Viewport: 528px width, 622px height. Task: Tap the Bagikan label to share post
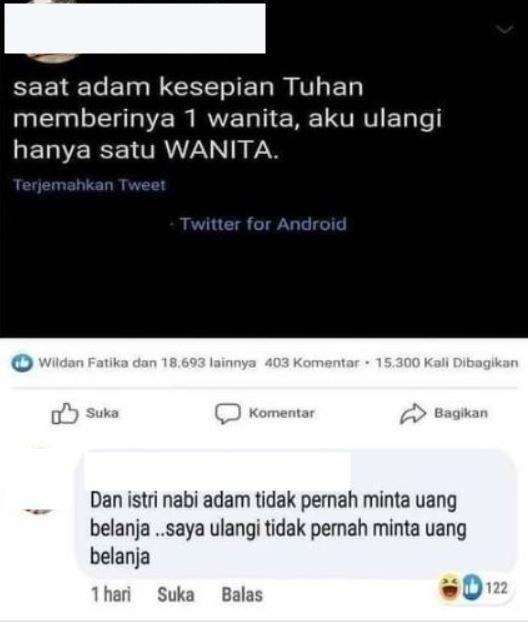point(461,413)
